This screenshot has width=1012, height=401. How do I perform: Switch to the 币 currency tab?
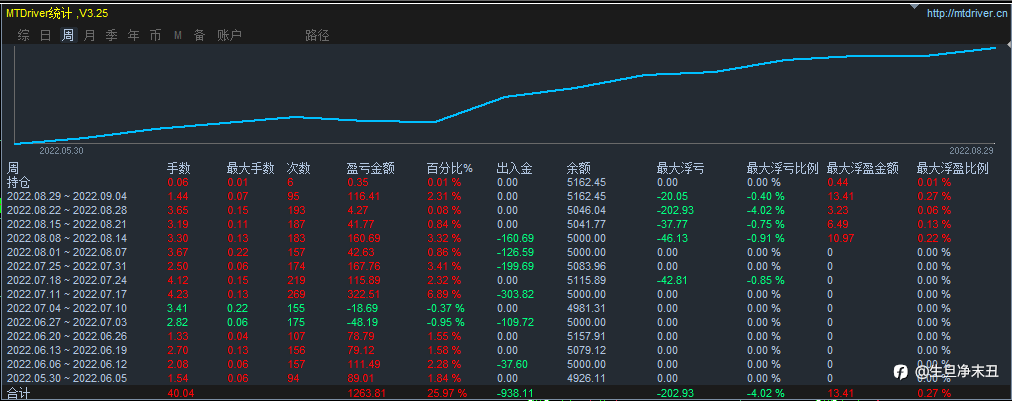tap(156, 36)
